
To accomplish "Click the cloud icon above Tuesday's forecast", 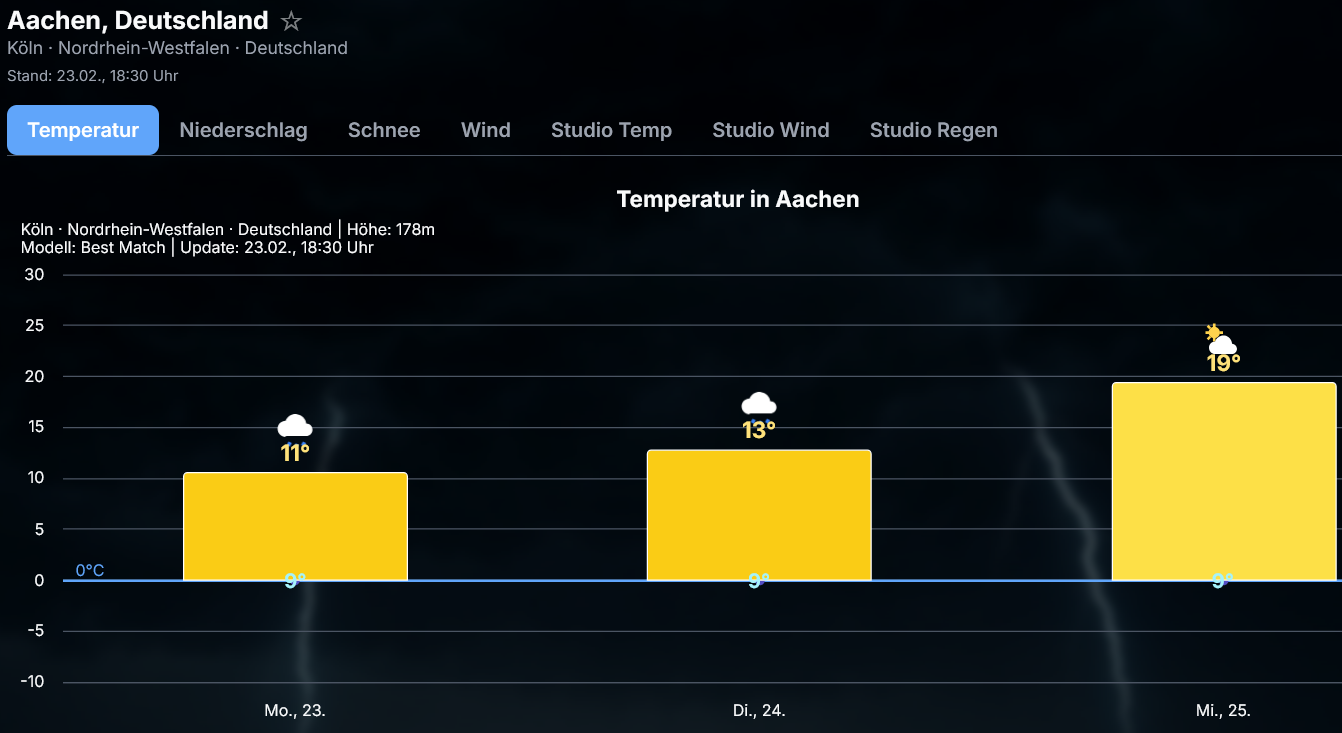I will pos(759,403).
